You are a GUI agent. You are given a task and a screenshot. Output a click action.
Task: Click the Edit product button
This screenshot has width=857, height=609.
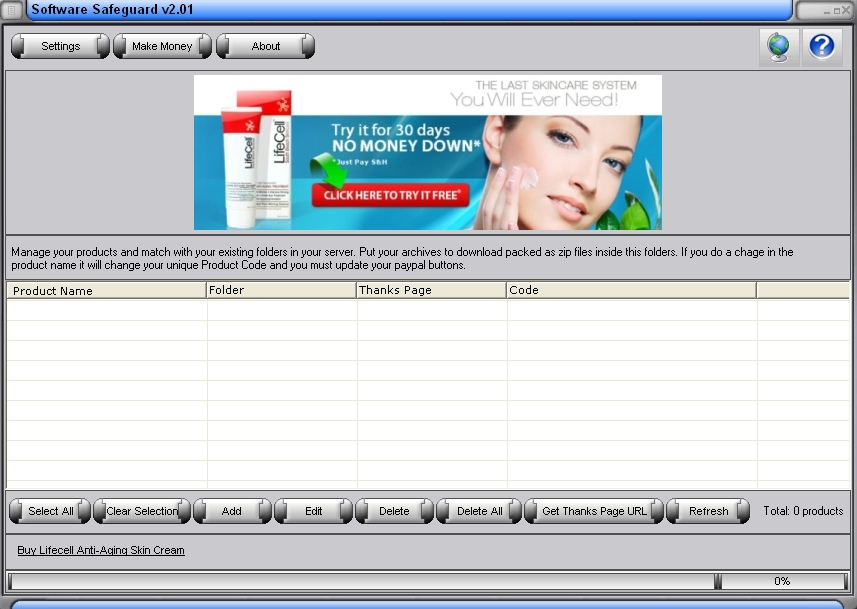tap(313, 511)
